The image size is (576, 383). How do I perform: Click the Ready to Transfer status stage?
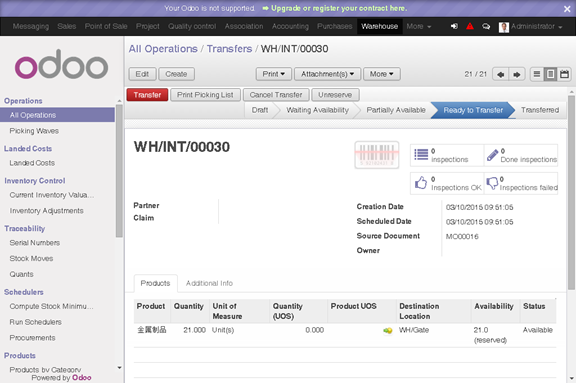[x=473, y=110]
